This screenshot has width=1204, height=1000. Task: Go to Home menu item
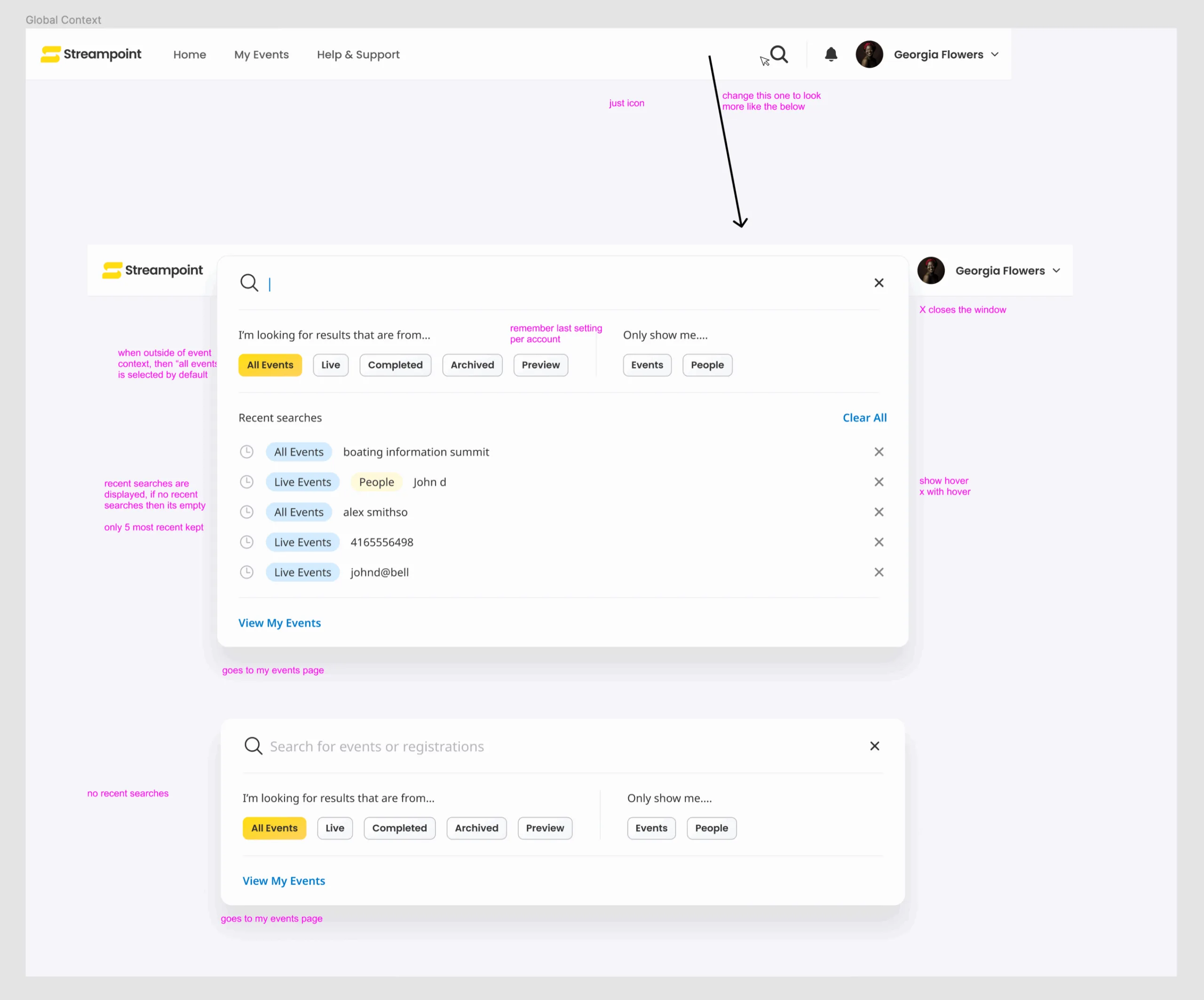point(190,55)
